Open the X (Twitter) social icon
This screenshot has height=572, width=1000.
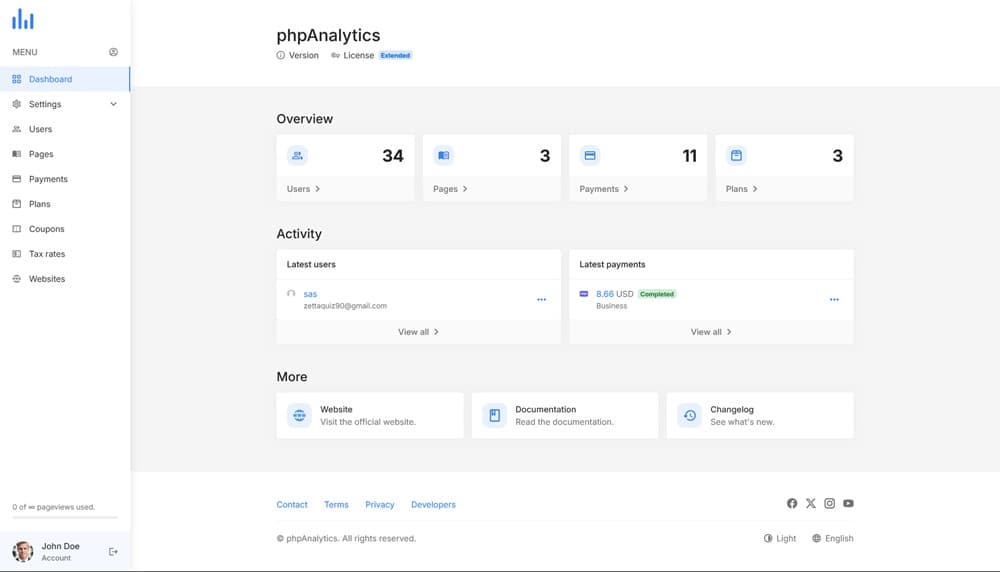(811, 503)
